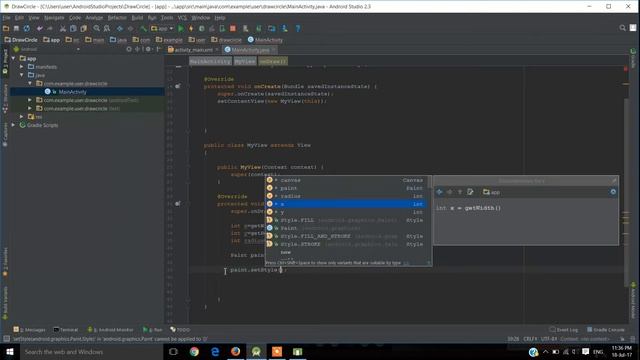Open Chrome from the taskbar

(x=194, y=352)
